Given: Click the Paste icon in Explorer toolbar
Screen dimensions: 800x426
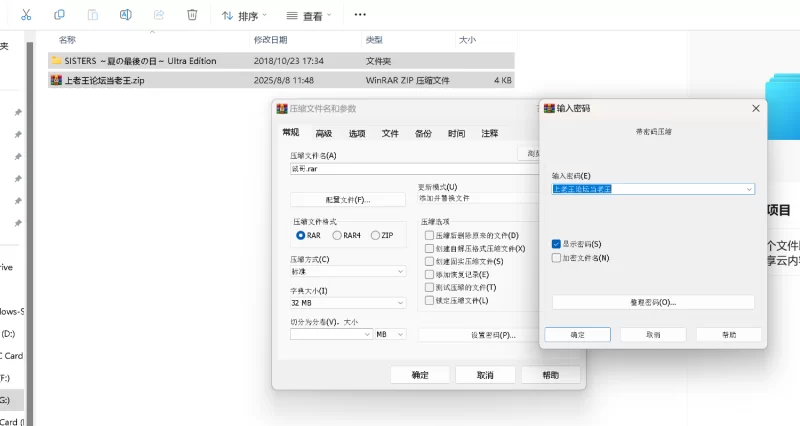Looking at the screenshot, I should 92,15.
